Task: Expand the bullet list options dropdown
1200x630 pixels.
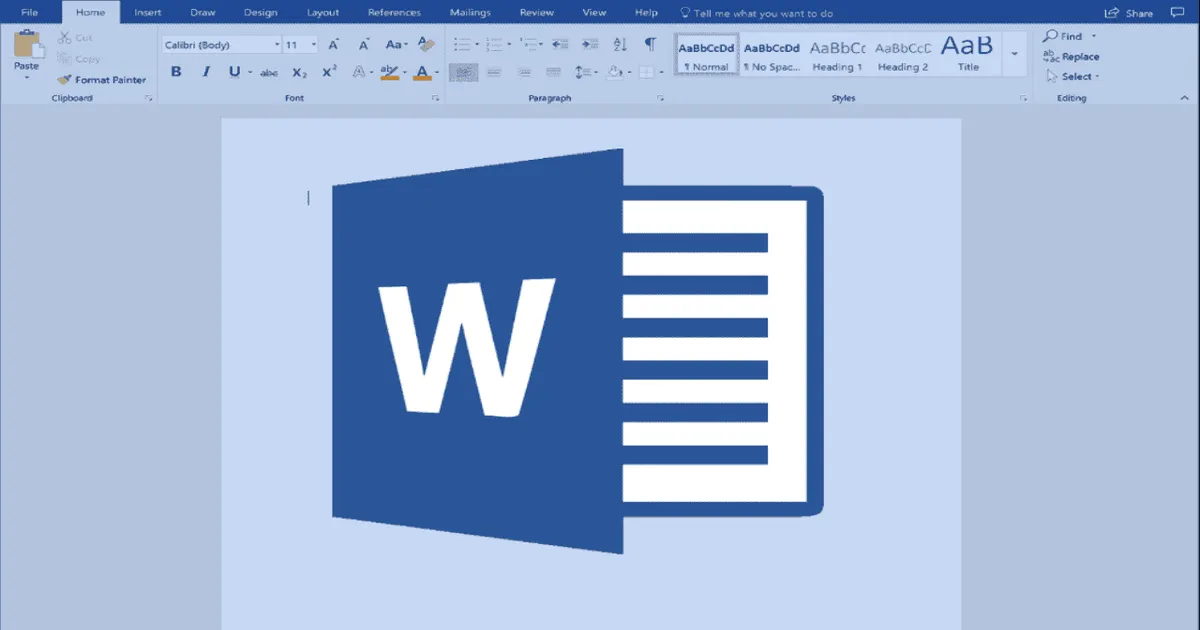Action: (476, 44)
